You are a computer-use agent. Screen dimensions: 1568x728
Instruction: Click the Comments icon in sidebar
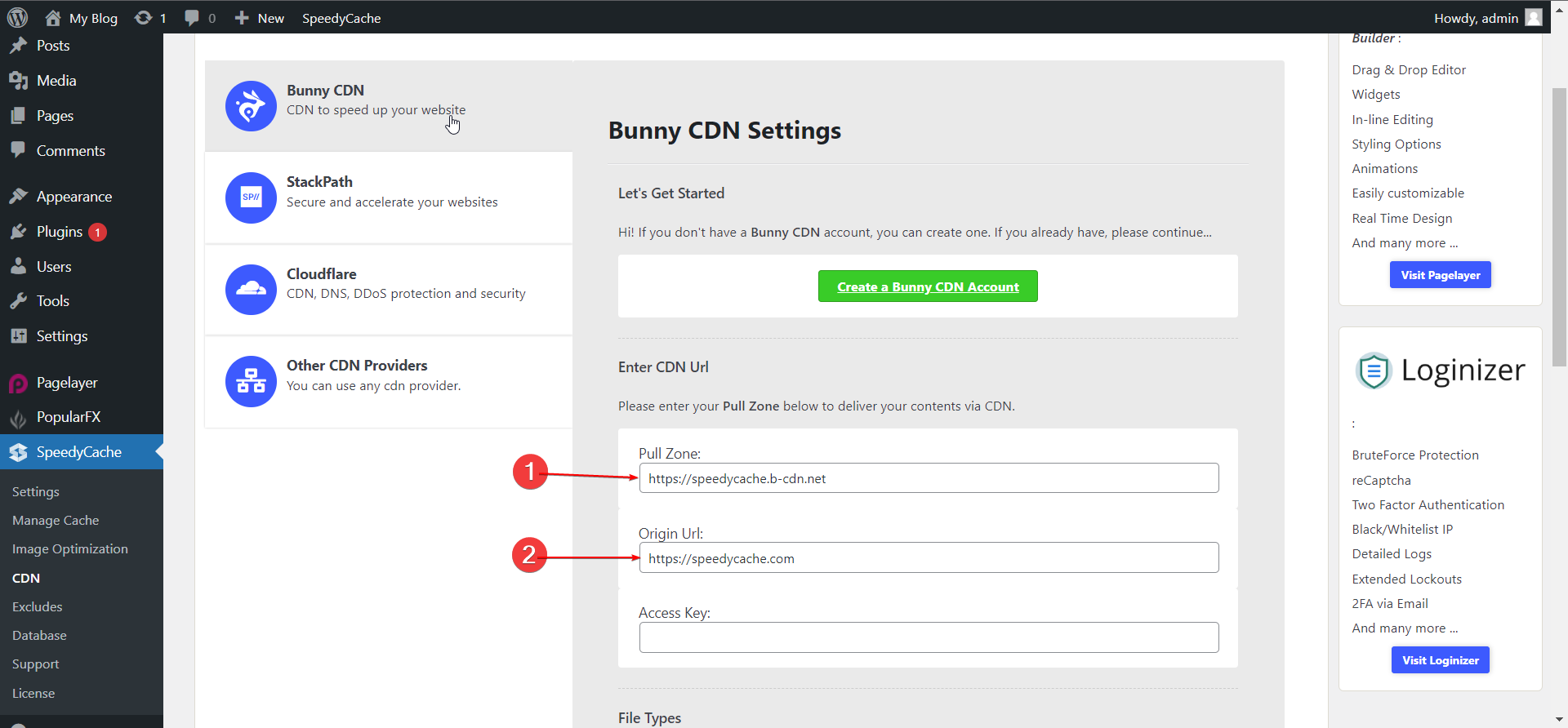coord(18,150)
